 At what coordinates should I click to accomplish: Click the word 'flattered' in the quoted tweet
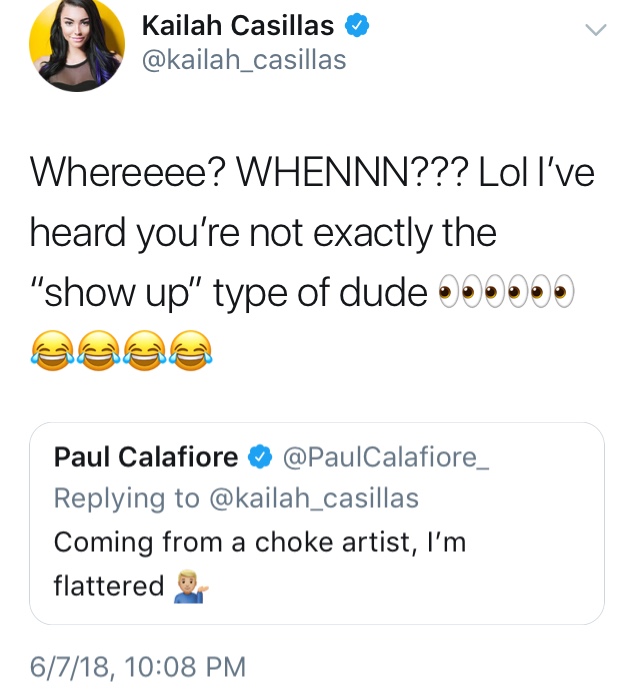coord(109,585)
